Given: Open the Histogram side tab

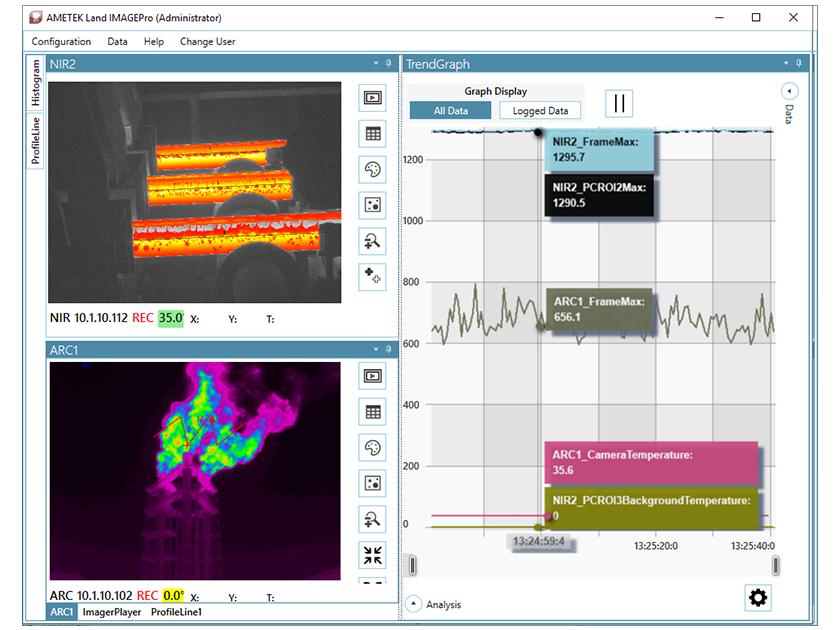Looking at the screenshot, I should coord(36,83).
